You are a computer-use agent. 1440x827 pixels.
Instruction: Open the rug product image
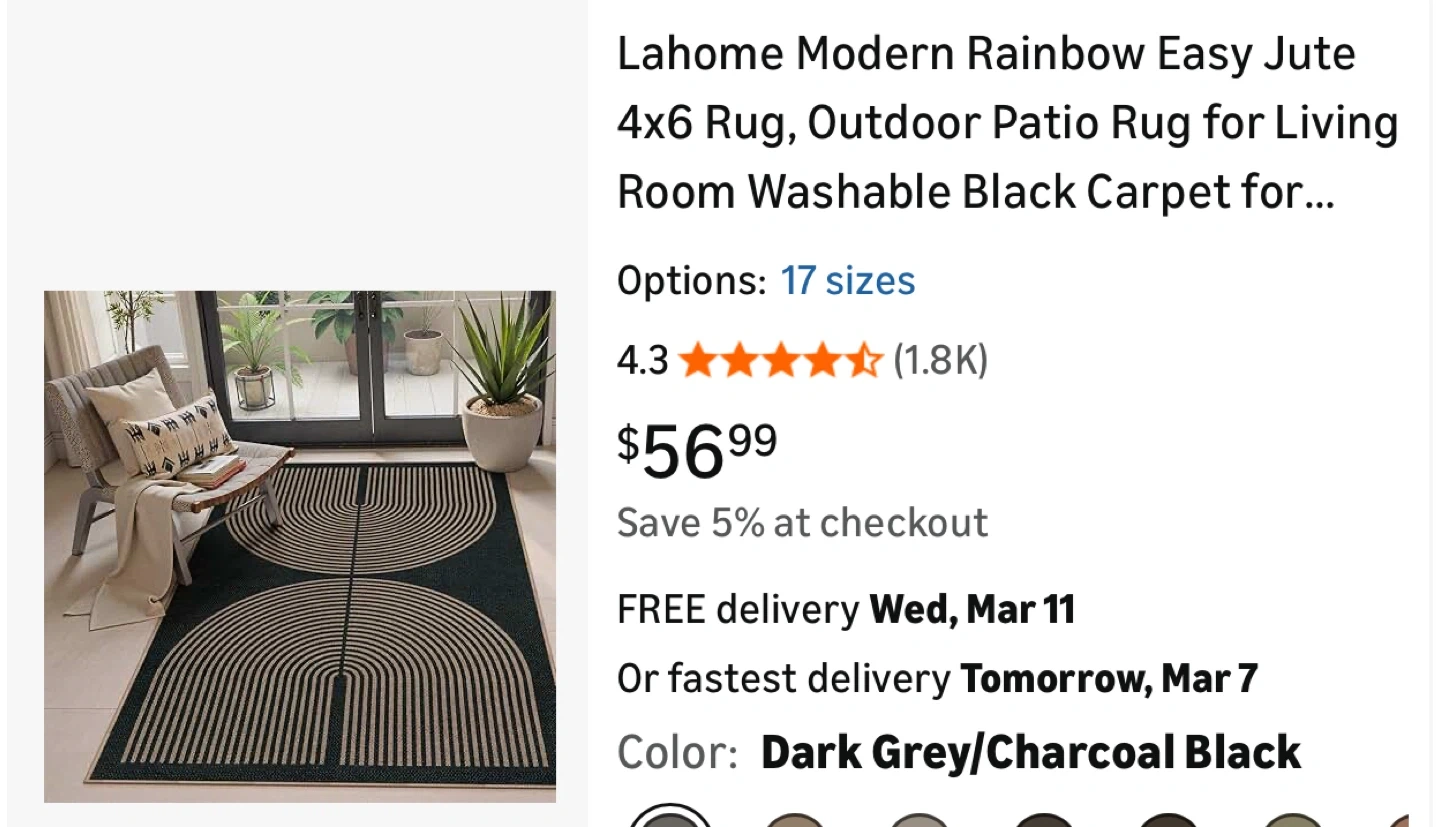[299, 546]
